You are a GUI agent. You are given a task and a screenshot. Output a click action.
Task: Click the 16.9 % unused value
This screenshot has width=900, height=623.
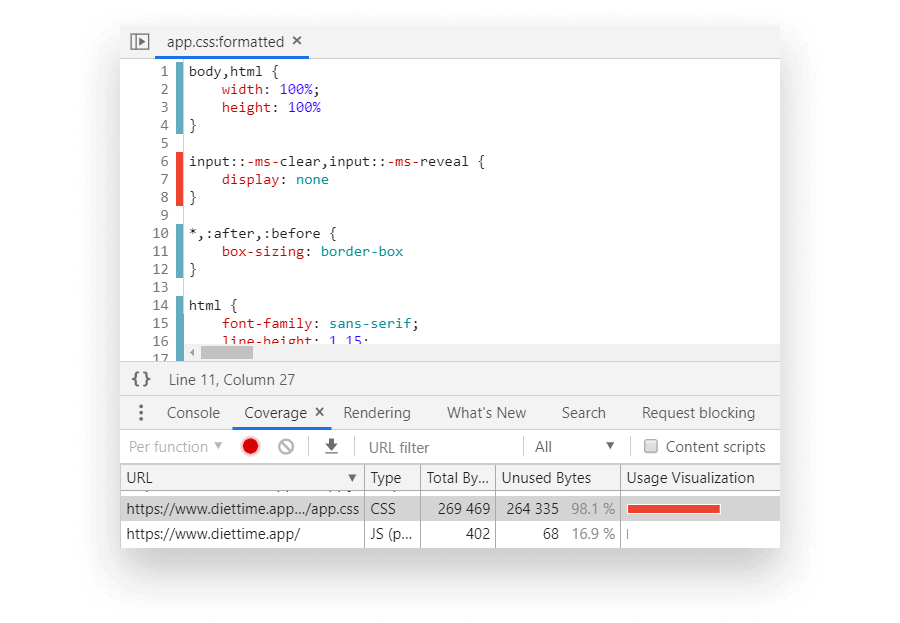593,534
